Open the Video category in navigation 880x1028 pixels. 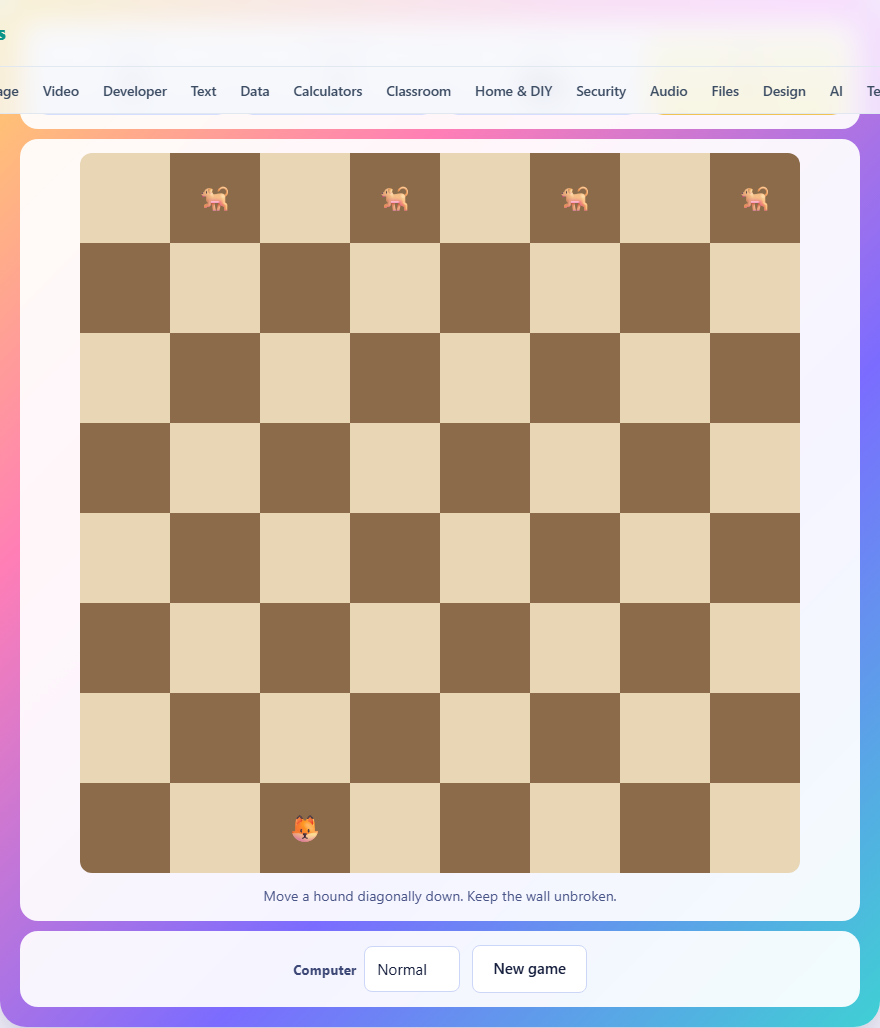point(61,91)
